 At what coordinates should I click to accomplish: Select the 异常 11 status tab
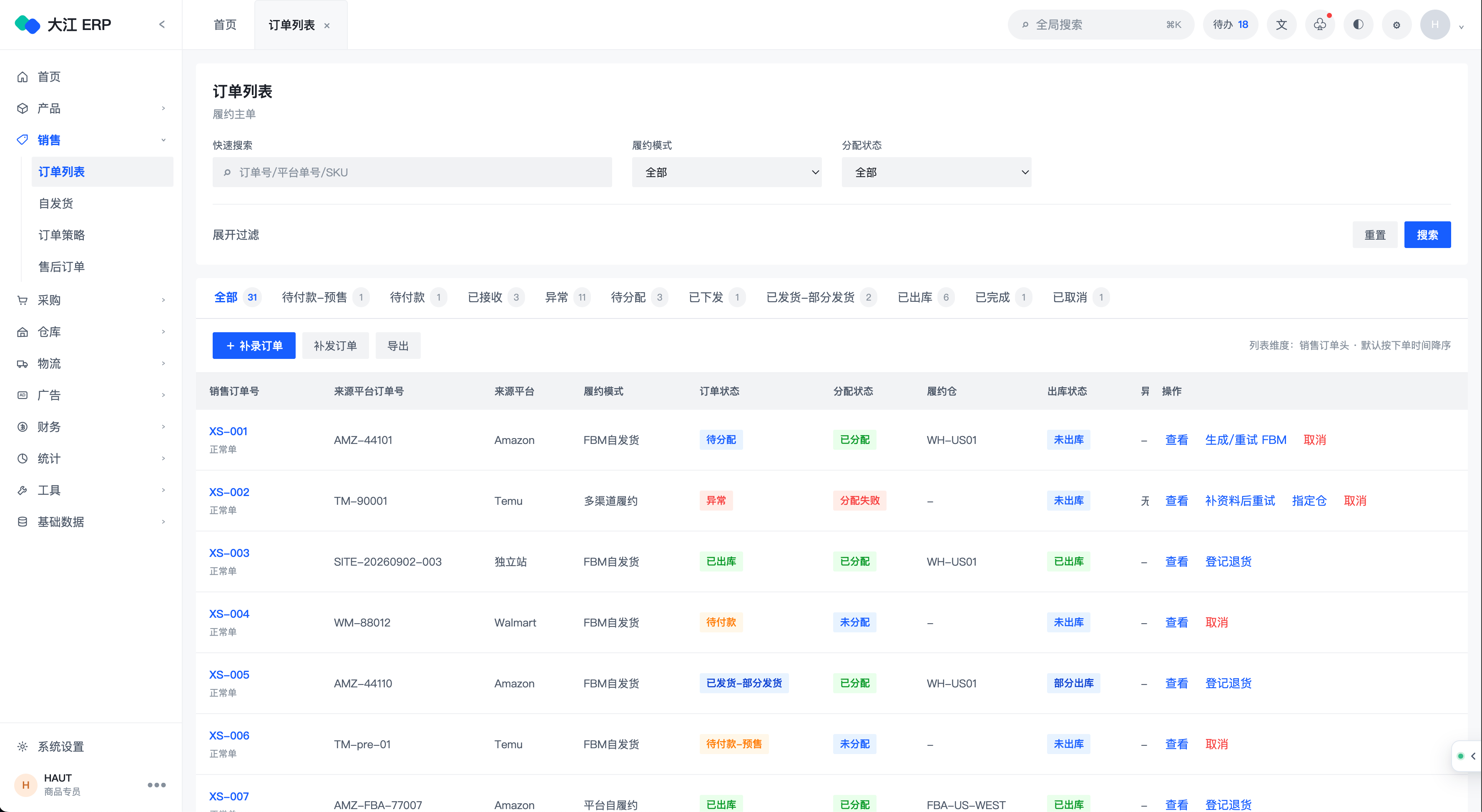[x=567, y=297]
